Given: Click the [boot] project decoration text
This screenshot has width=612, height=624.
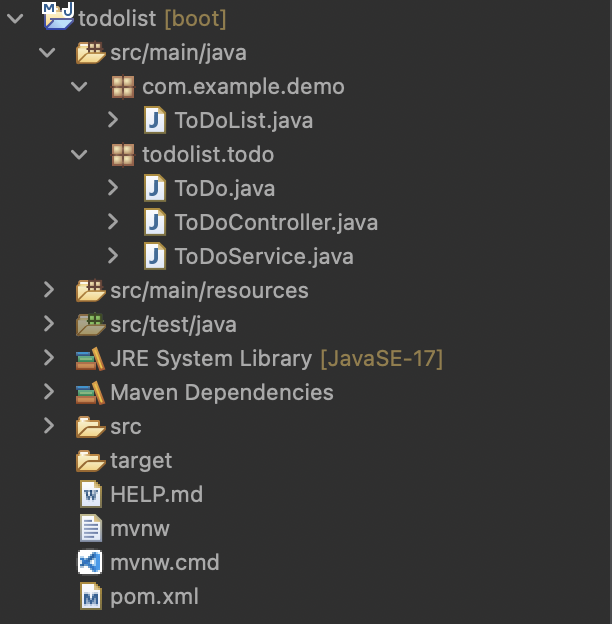Looking at the screenshot, I should pyautogui.click(x=195, y=19).
